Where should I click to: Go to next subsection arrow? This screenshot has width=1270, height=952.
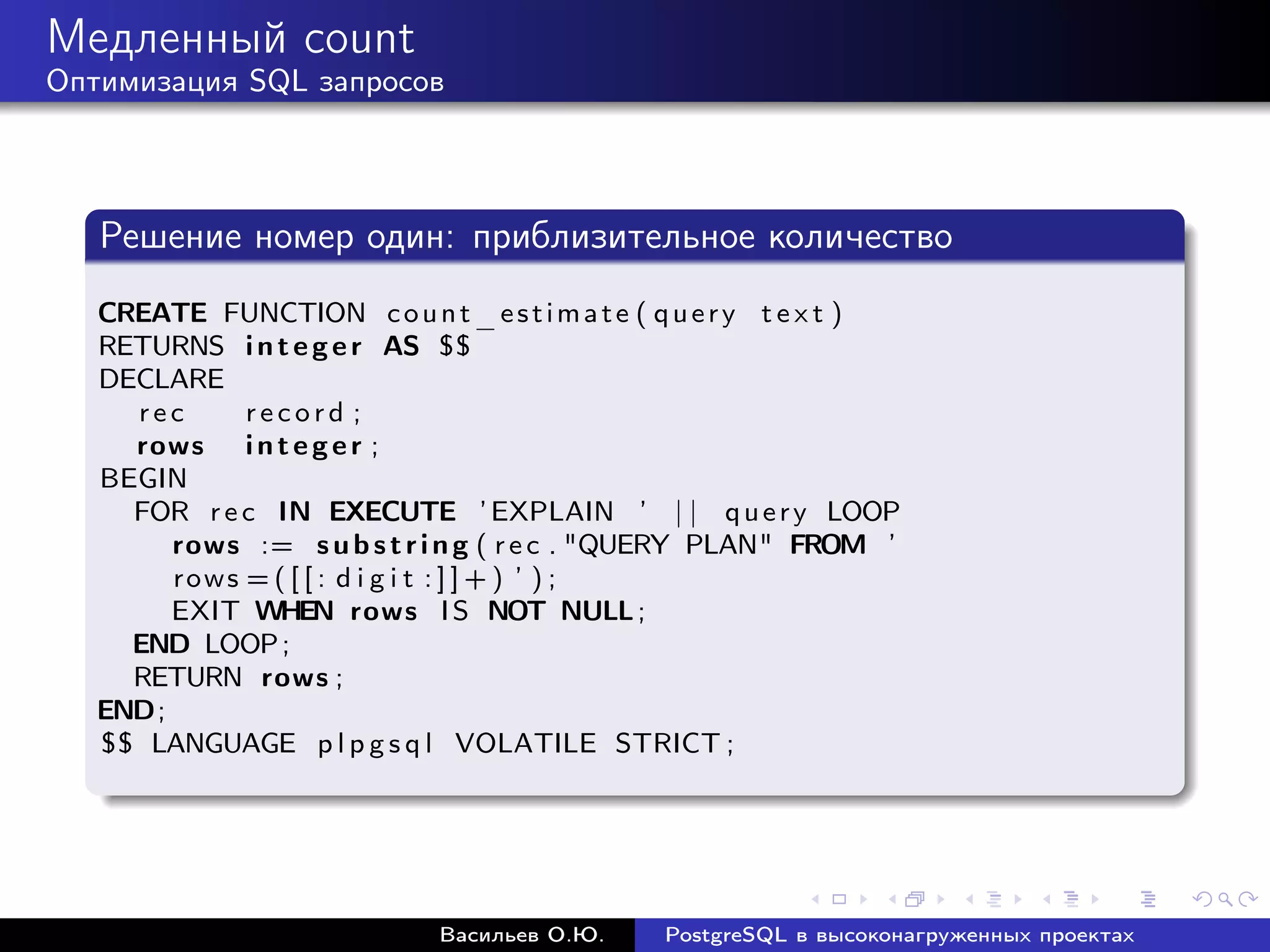(1018, 899)
